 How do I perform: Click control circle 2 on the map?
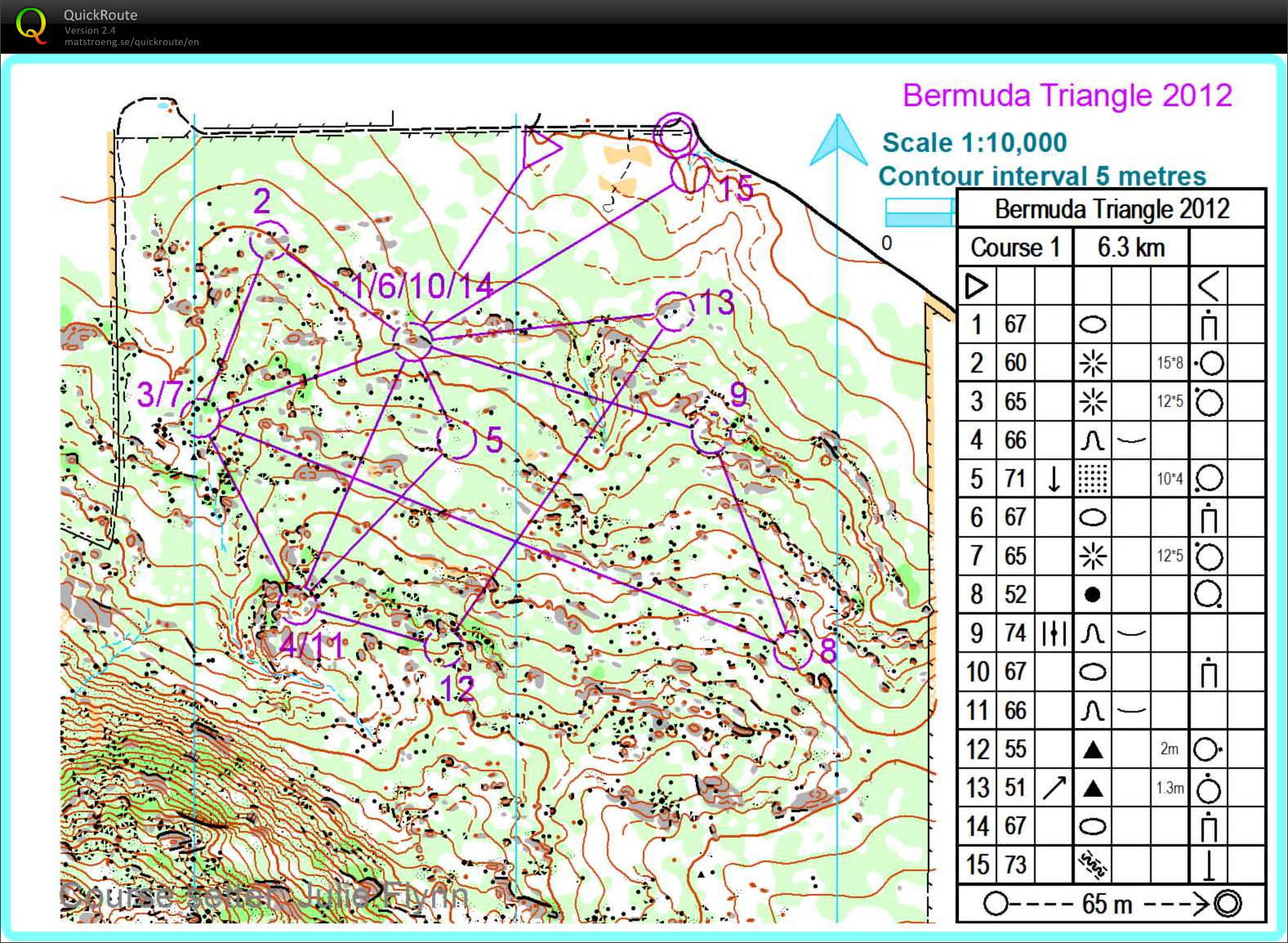[x=269, y=239]
